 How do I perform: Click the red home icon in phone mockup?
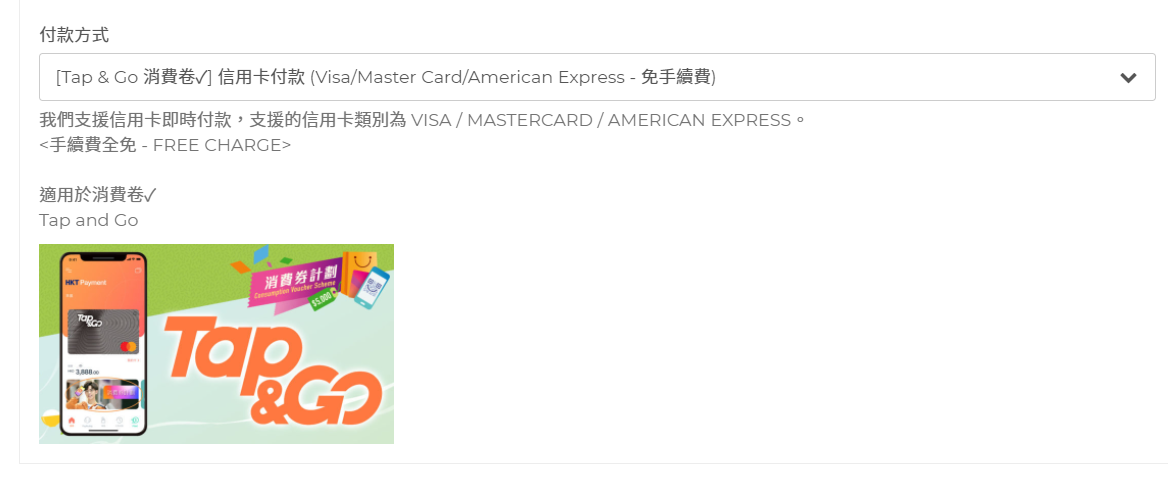pyautogui.click(x=72, y=421)
